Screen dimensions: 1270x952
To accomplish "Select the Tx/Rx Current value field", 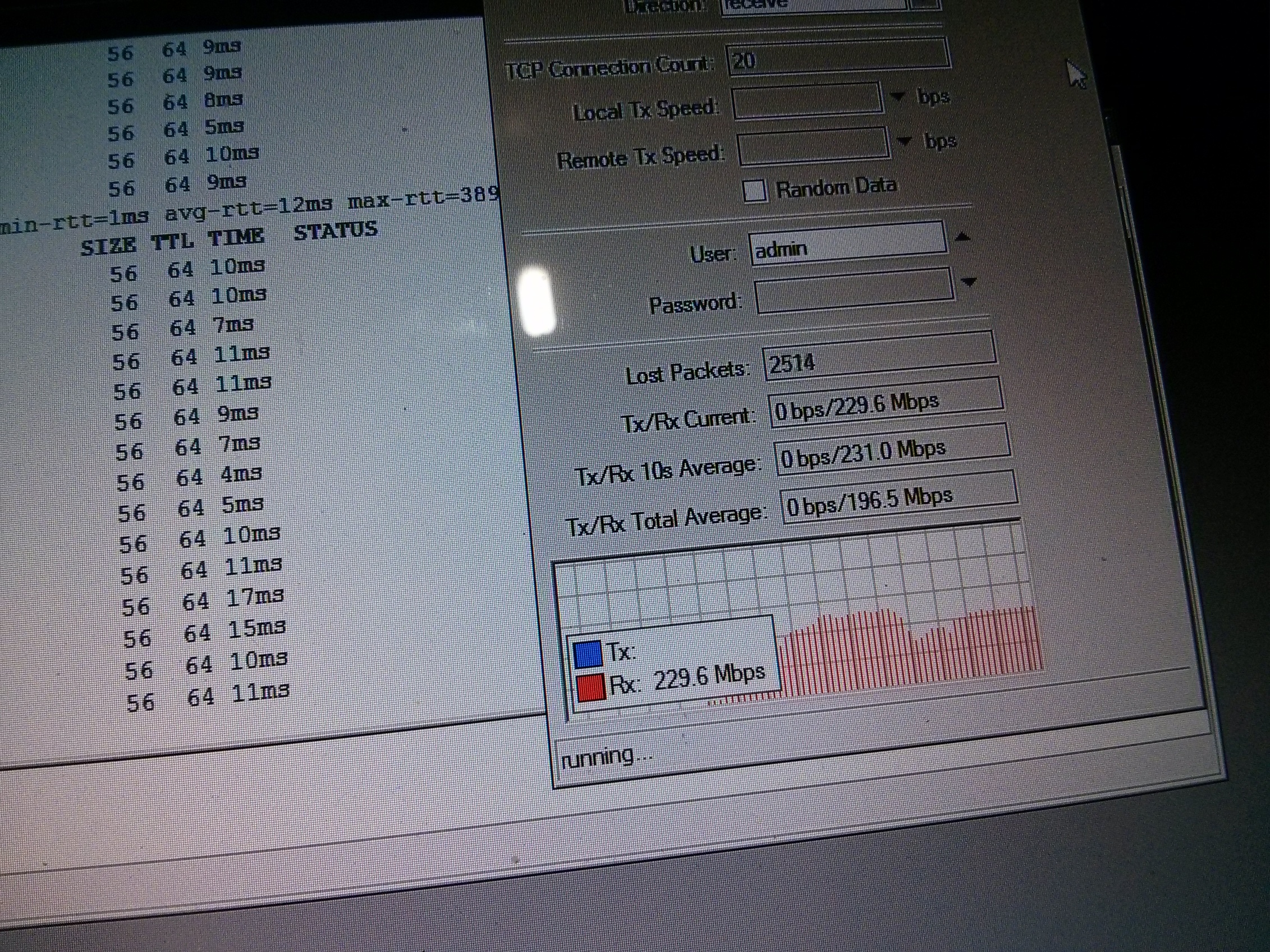I will [x=886, y=403].
